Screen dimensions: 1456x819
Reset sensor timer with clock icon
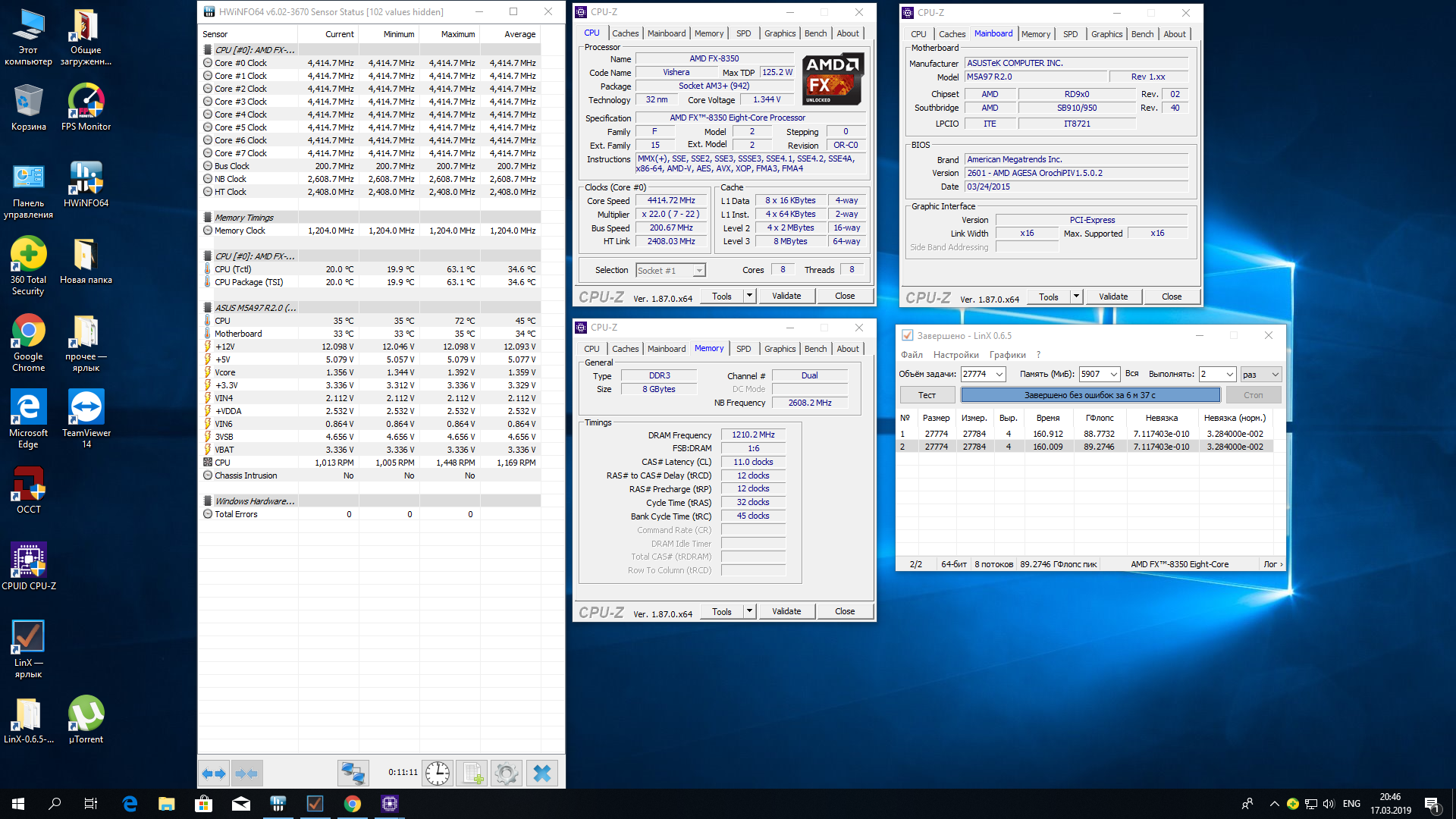(438, 773)
